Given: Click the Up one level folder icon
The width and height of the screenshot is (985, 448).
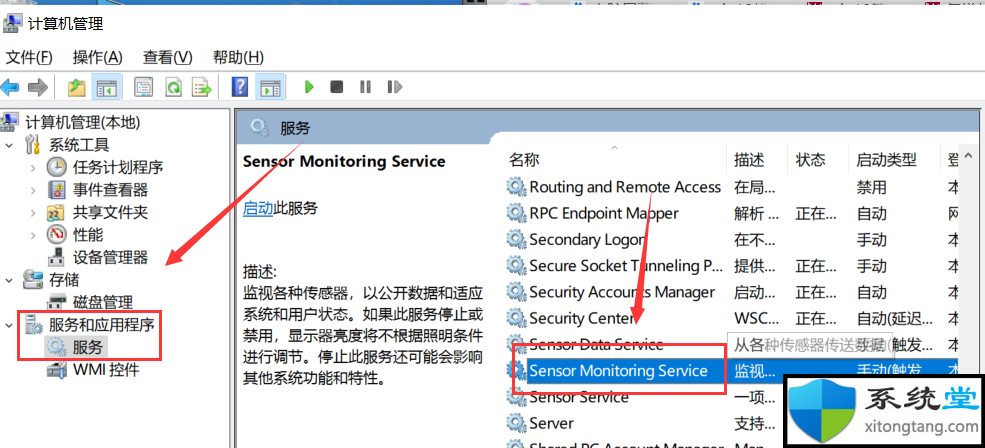Looking at the screenshot, I should (77, 87).
